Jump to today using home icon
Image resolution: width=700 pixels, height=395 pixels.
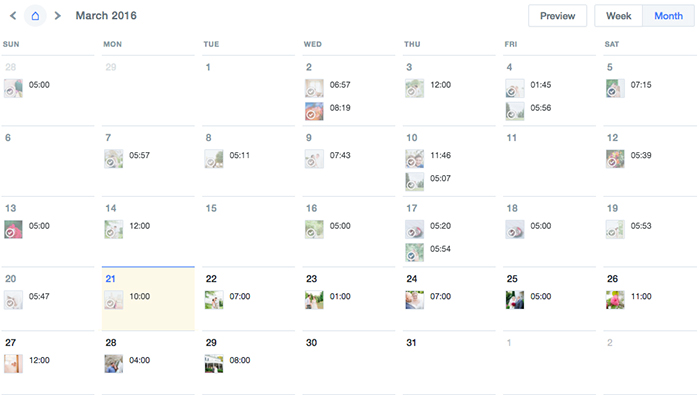(35, 16)
